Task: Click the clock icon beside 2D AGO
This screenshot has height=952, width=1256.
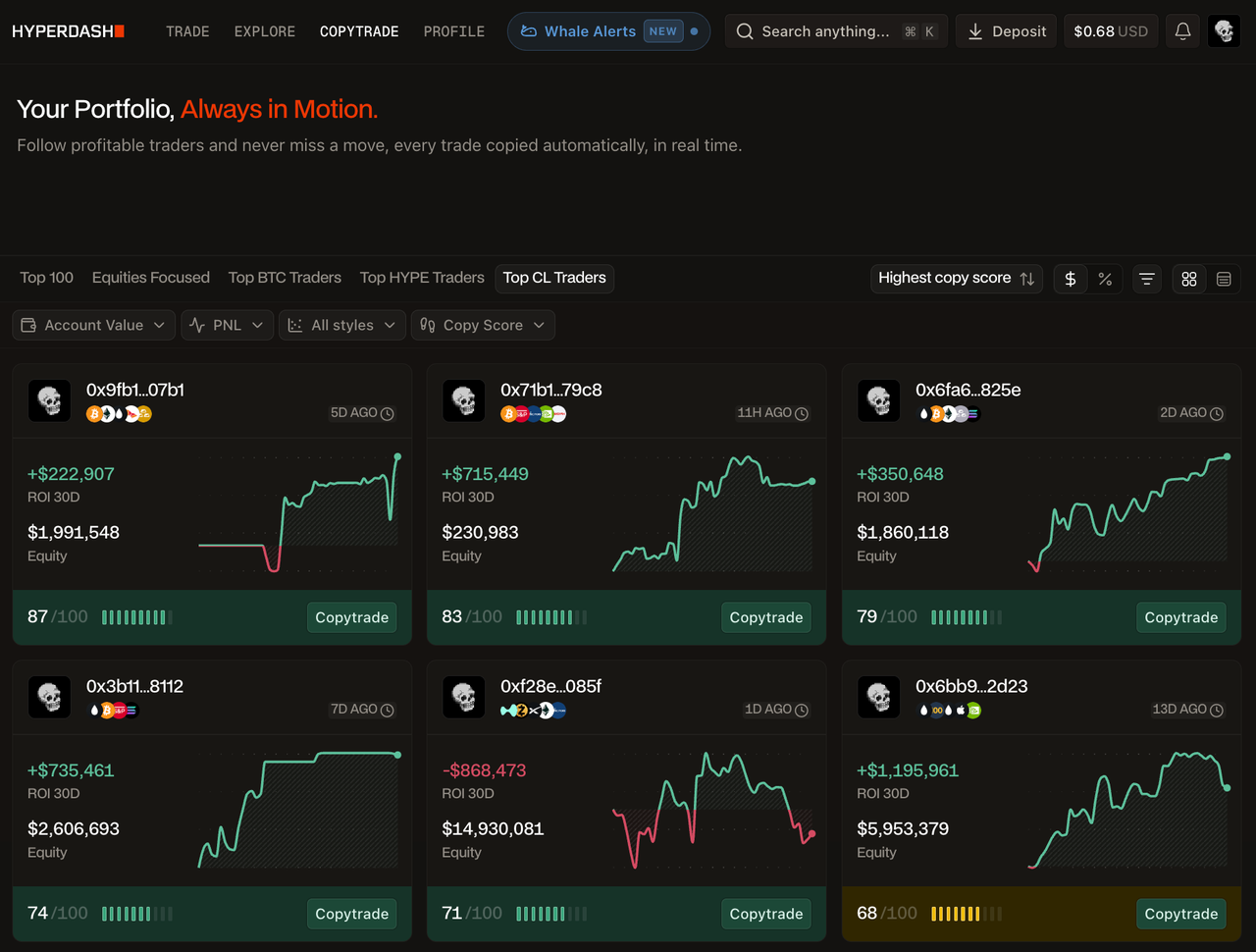Action: [1217, 413]
